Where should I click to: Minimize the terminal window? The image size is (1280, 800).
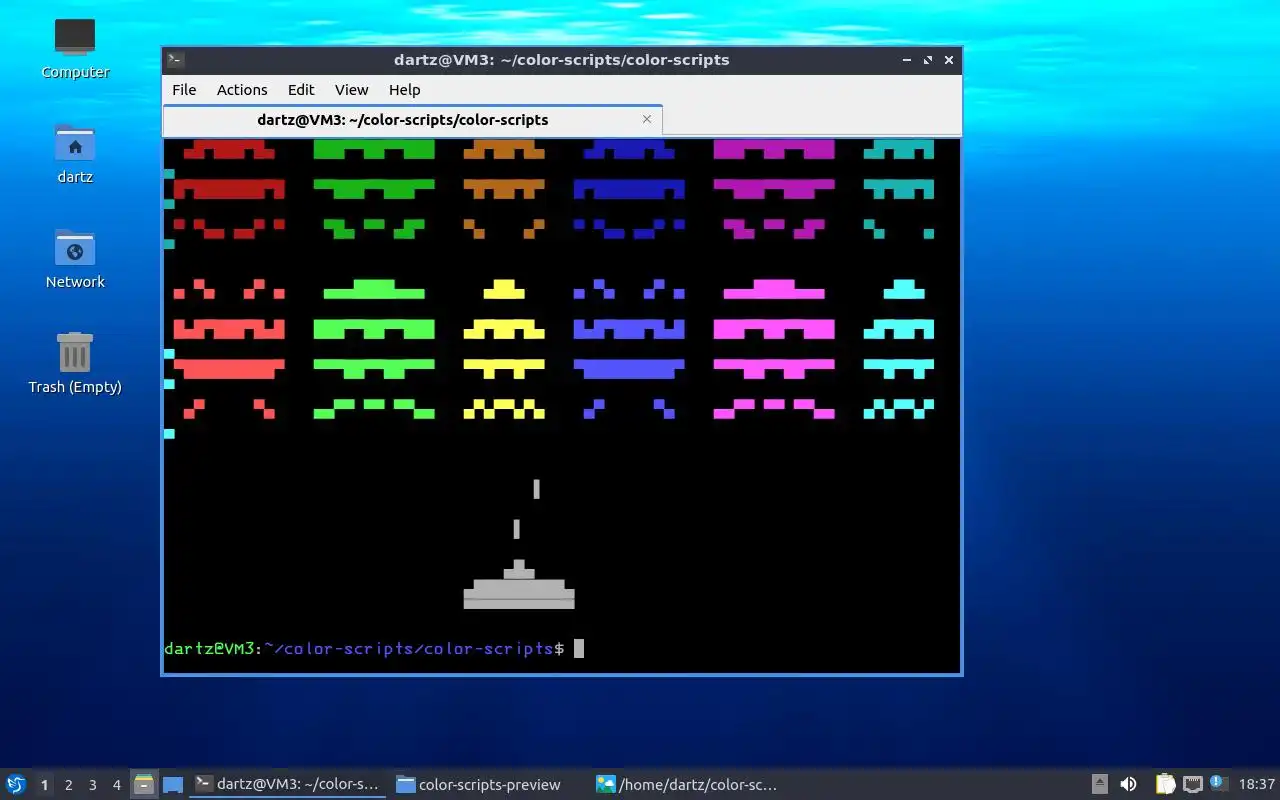907,60
